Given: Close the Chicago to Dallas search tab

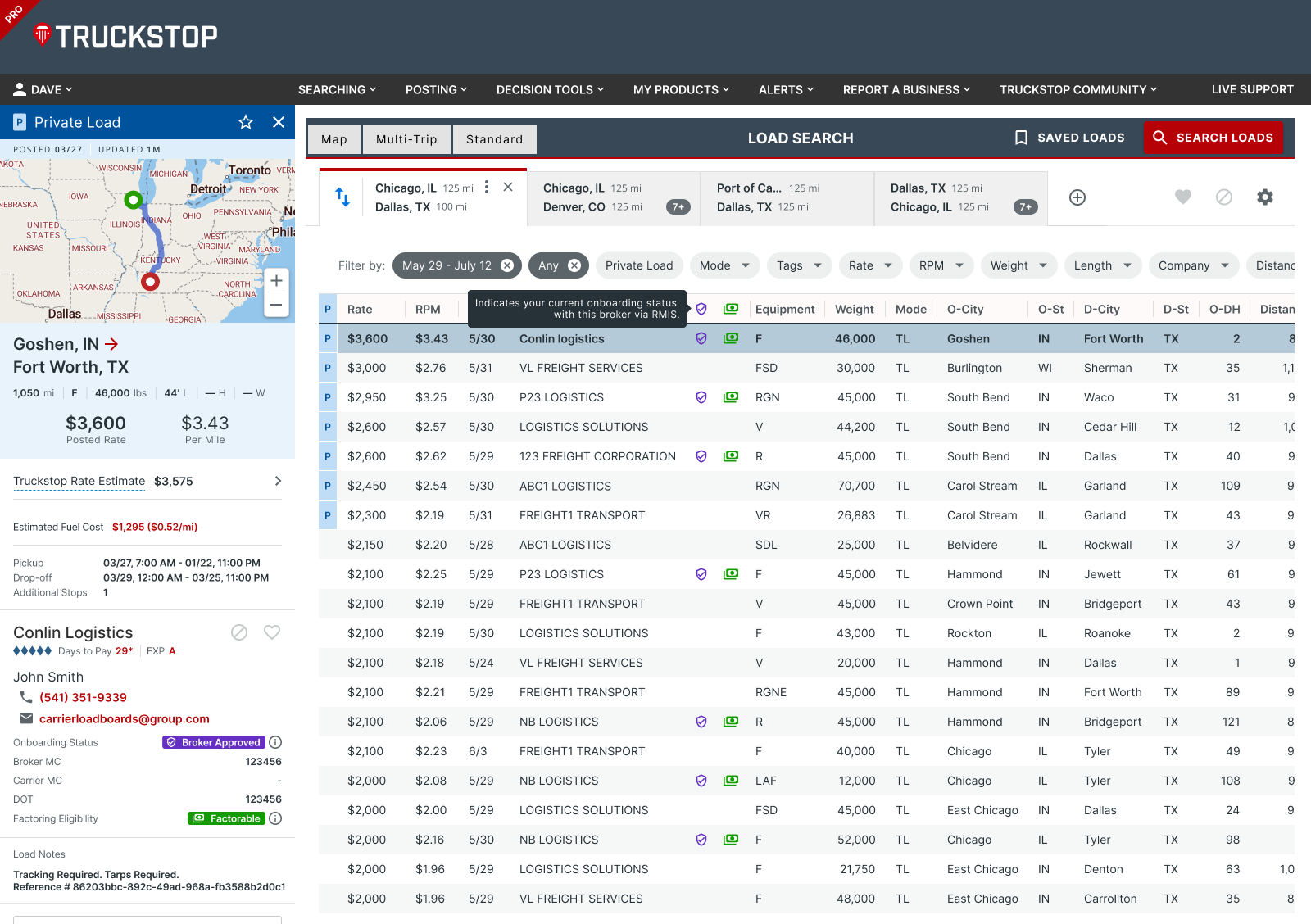Looking at the screenshot, I should 508,188.
